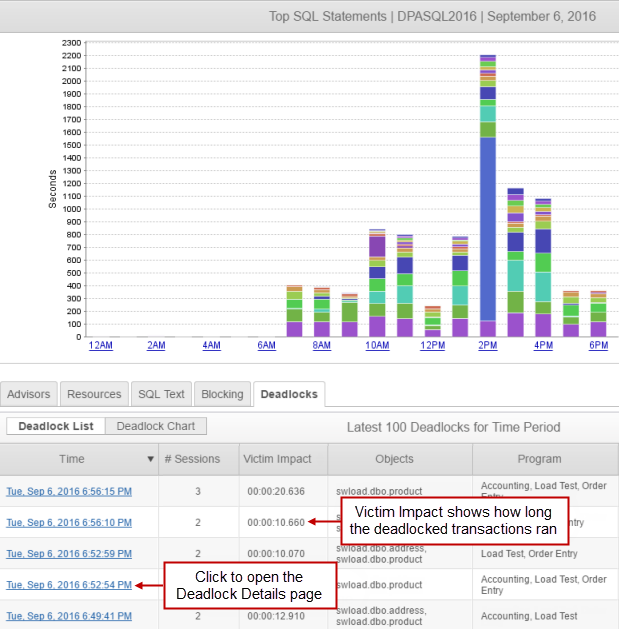619x629 pixels.
Task: Sort by Victim Impact column header
Action: pos(278,459)
